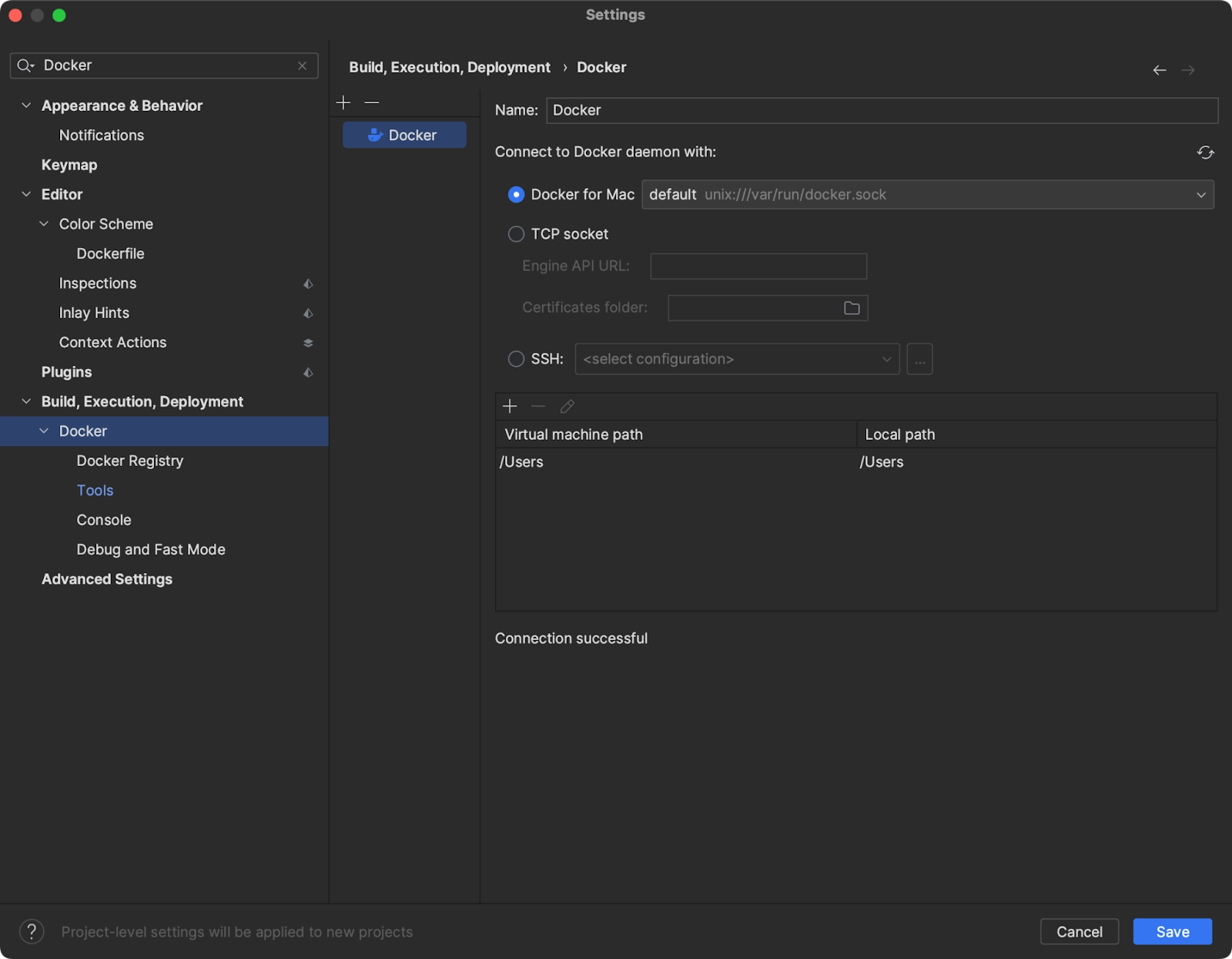Click the Inlay Hints project-level marker icon
This screenshot has height=959, width=1232.
[x=308, y=314]
